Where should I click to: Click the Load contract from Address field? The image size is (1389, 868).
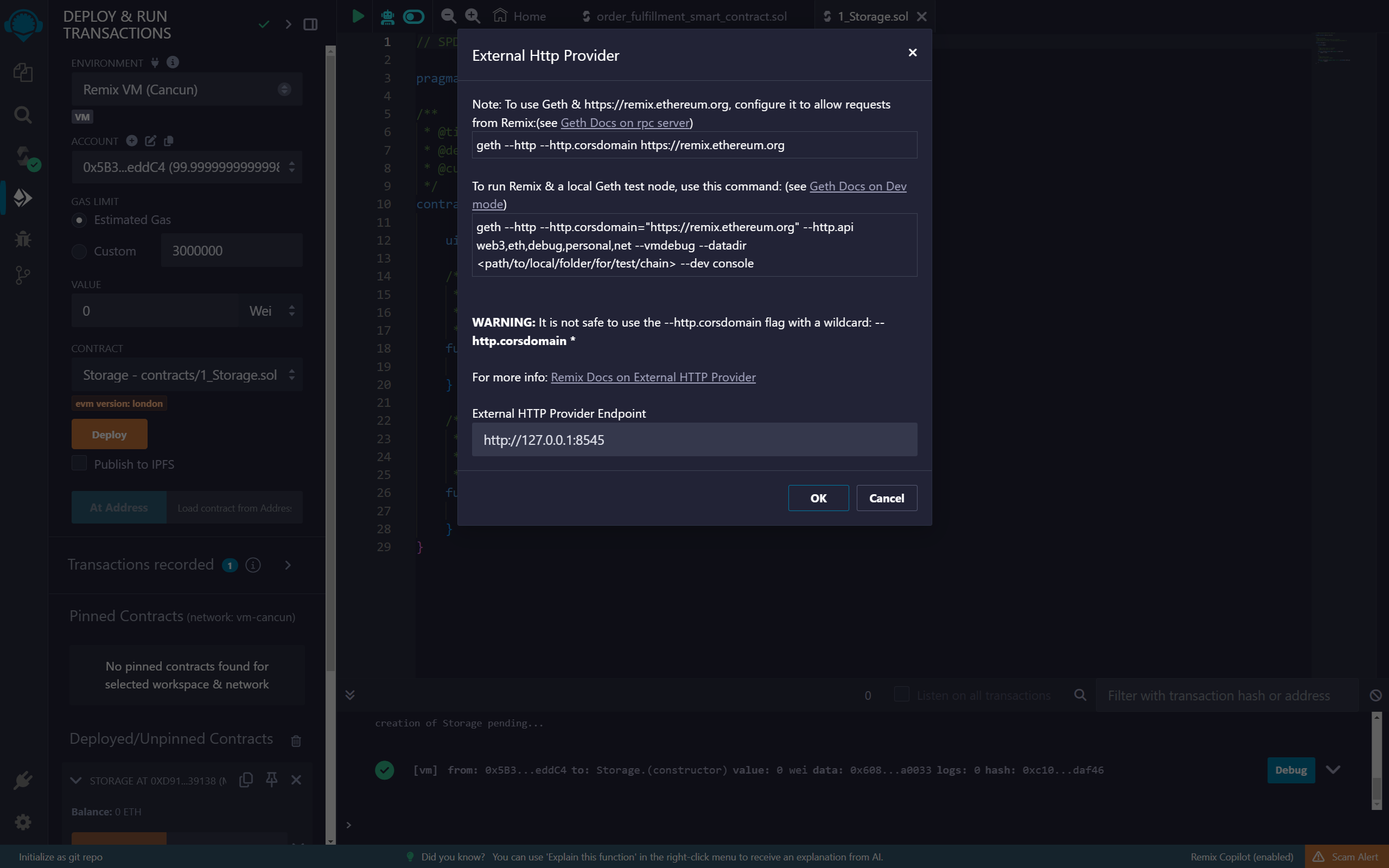[x=234, y=507]
